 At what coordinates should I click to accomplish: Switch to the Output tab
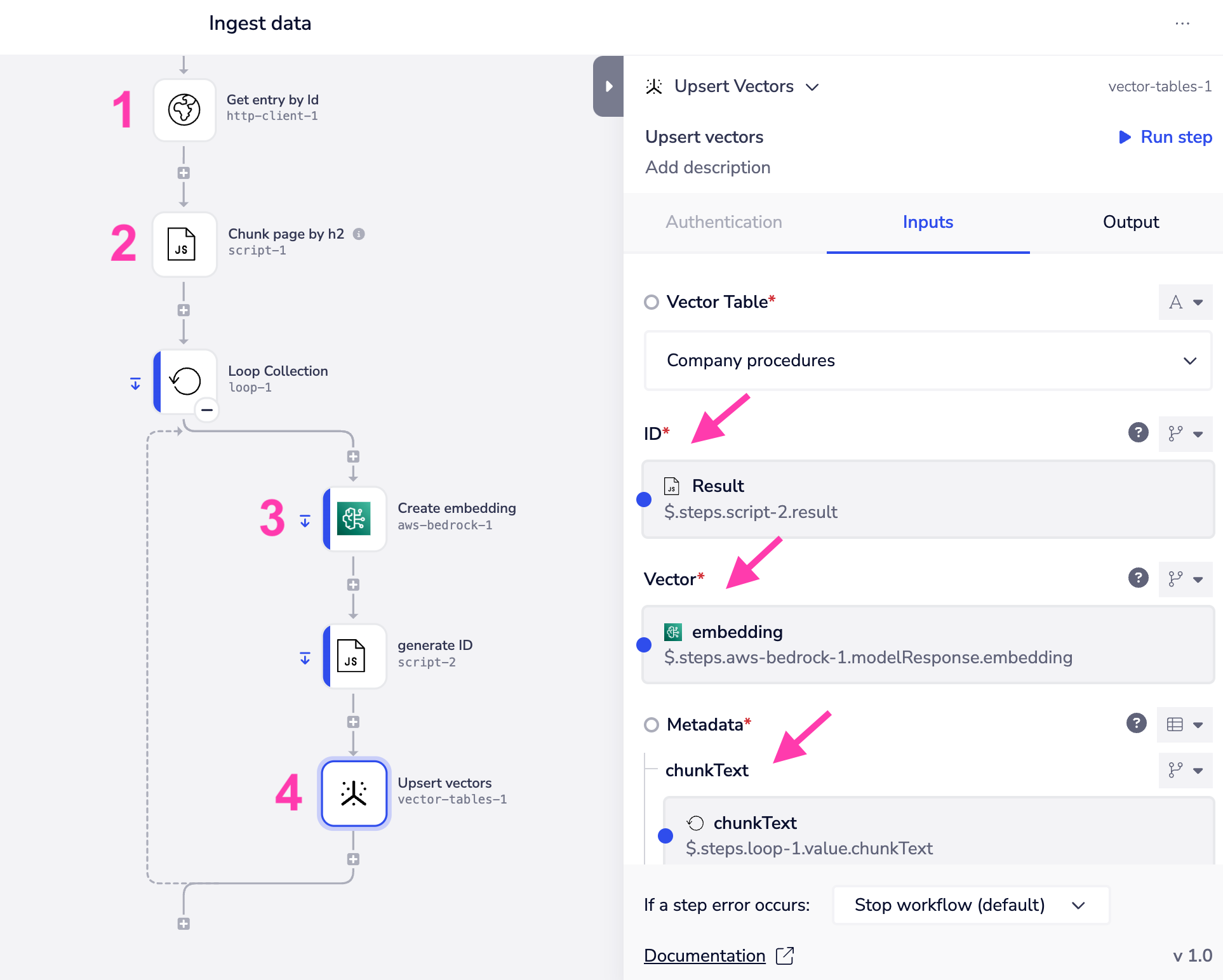[x=1130, y=222]
